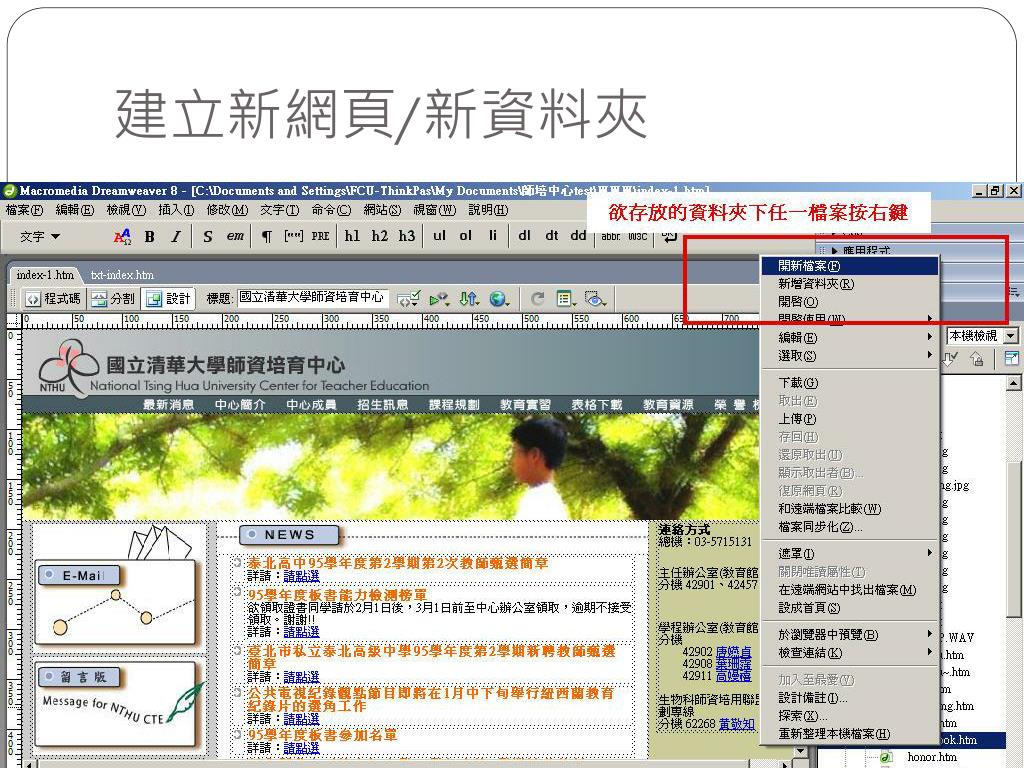Click the 黃敬知 contact link
The width and height of the screenshot is (1024, 768).
coord(737,724)
